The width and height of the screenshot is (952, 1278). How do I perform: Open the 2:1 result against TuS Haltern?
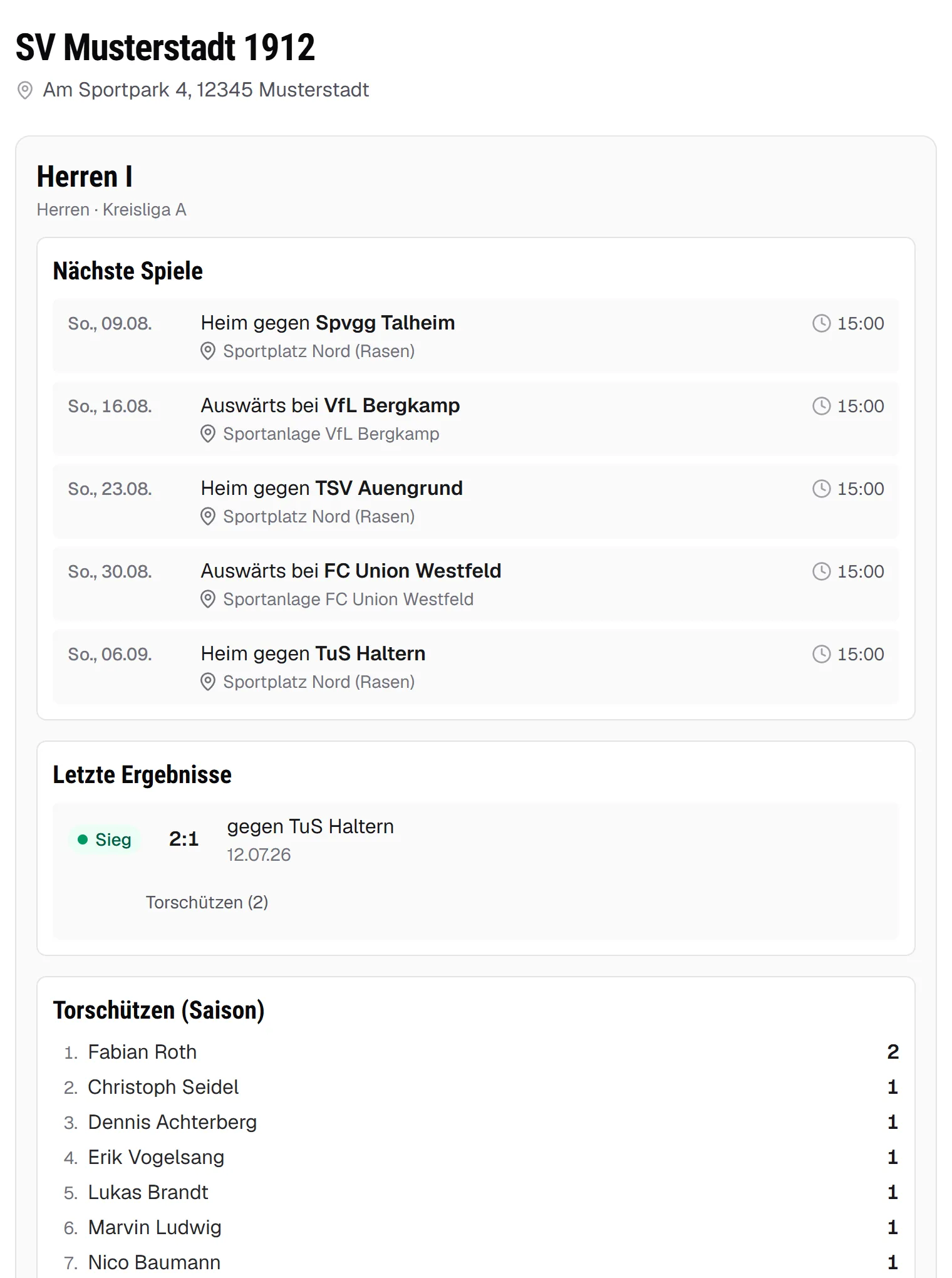point(476,871)
